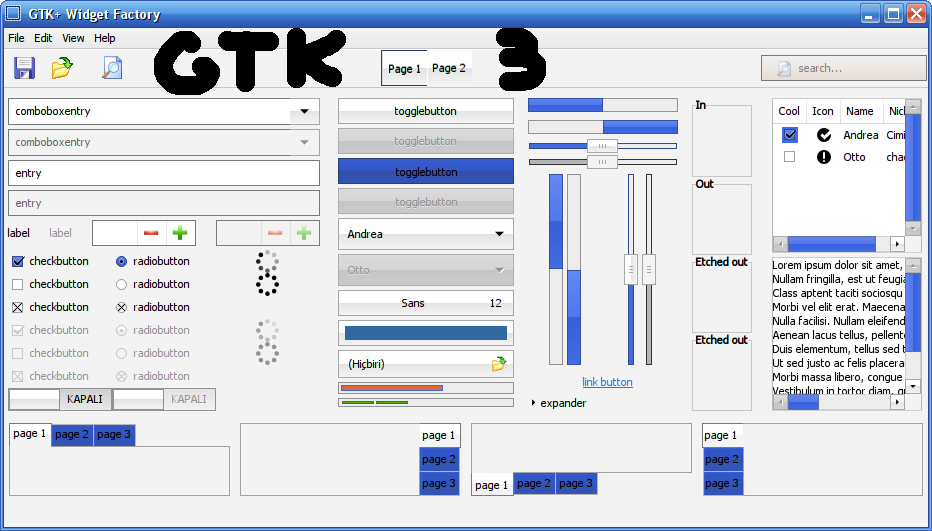
Task: Click tree view scrollbar right arrow
Action: pyautogui.click(x=898, y=244)
